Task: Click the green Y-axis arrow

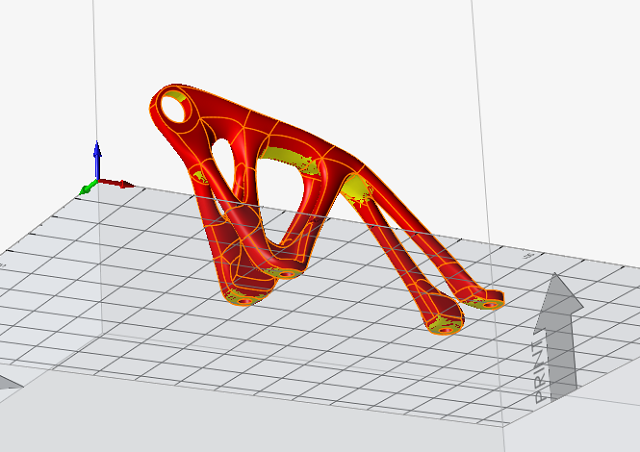Action: (x=85, y=188)
